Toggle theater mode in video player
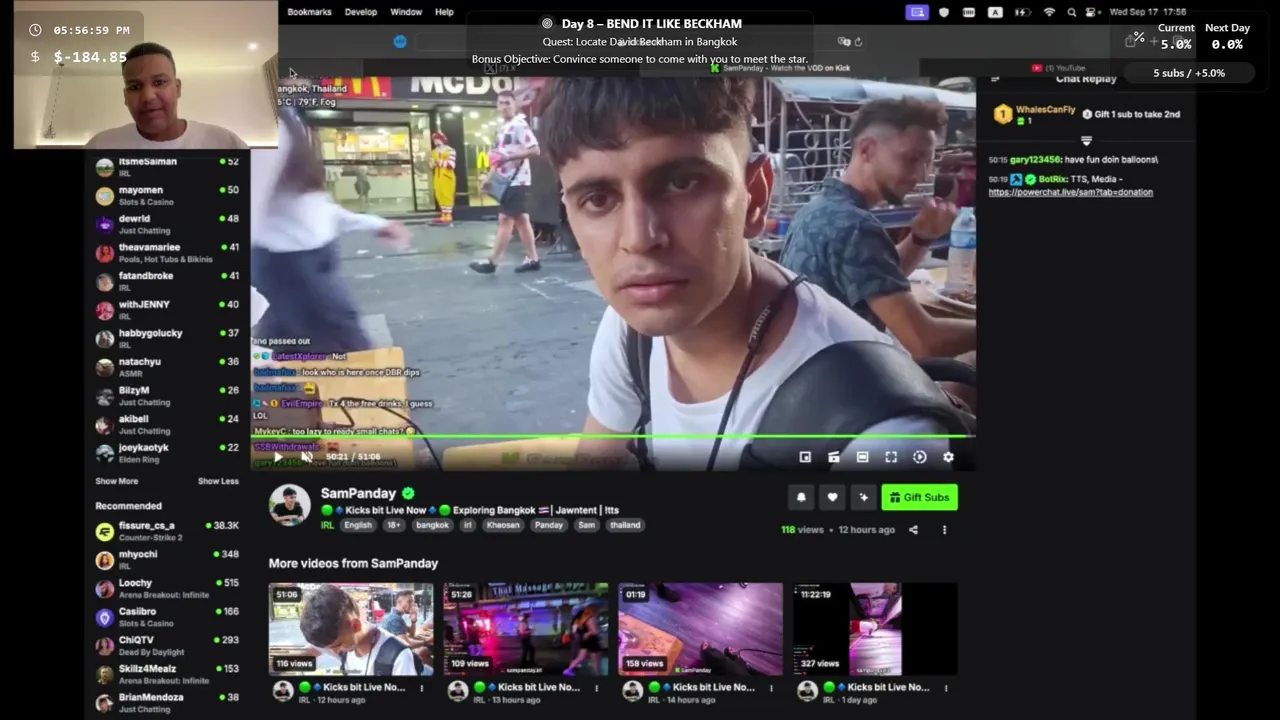This screenshot has height=720, width=1280. coord(862,457)
